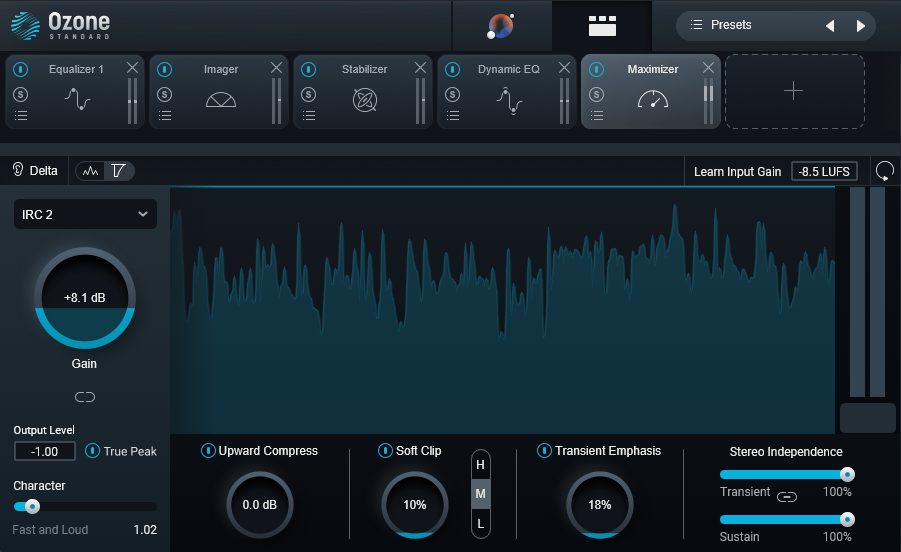
Task: Solo the Stabilizer module
Action: click(309, 94)
